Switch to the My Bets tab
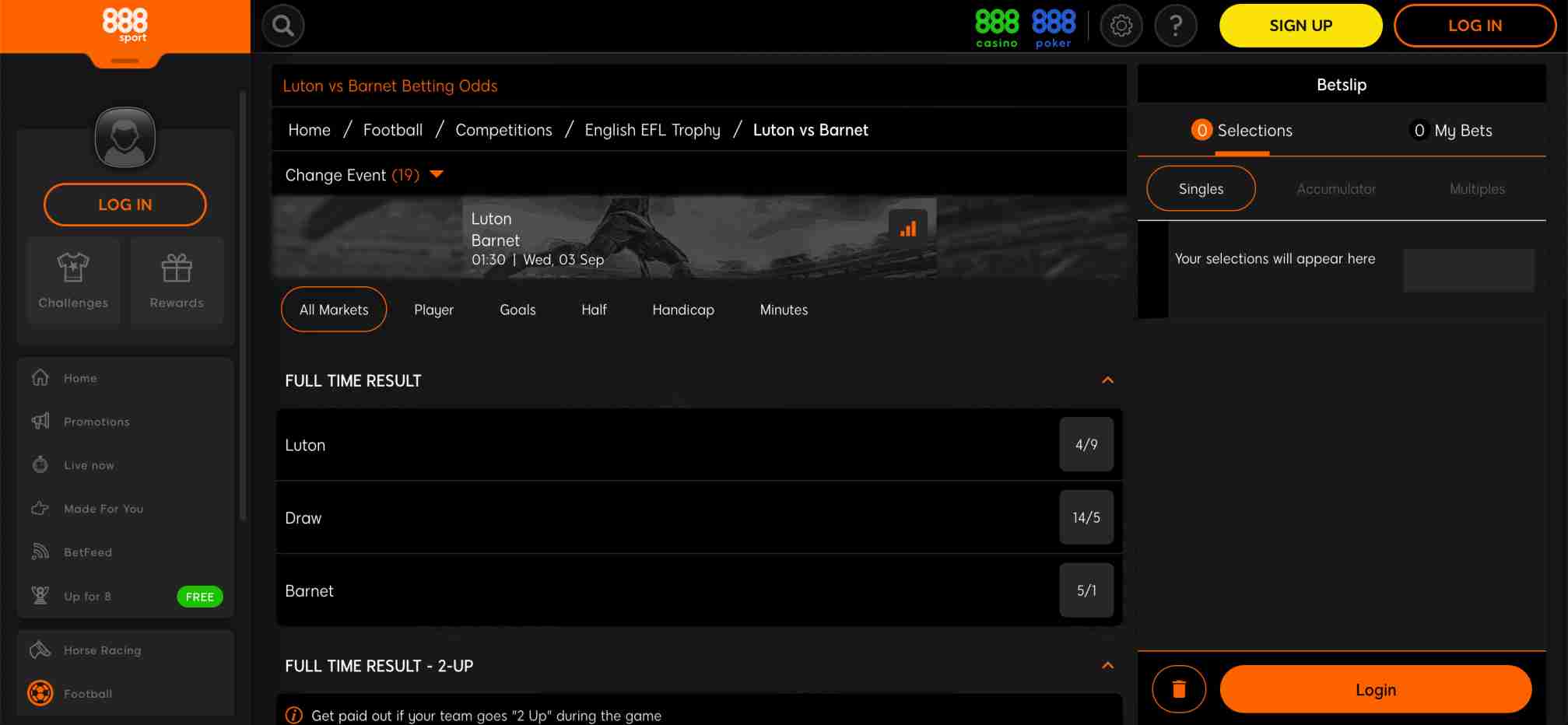The image size is (1568, 725). [x=1451, y=131]
